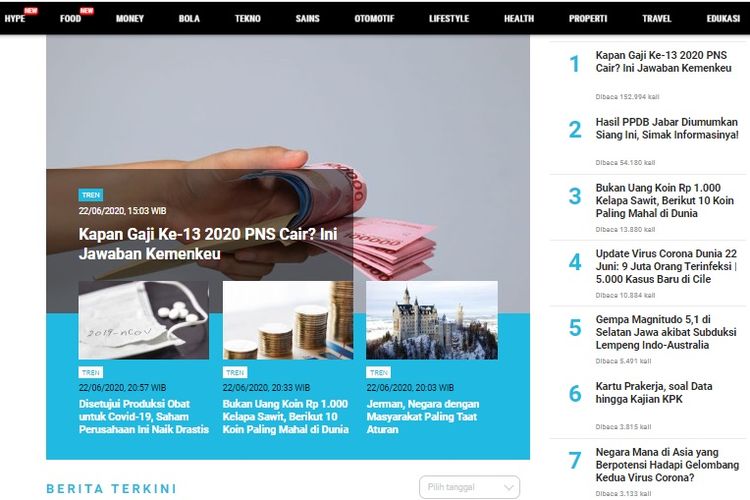Open the OTOMOTIF navigation item
This screenshot has height=500, width=750.
(x=374, y=19)
